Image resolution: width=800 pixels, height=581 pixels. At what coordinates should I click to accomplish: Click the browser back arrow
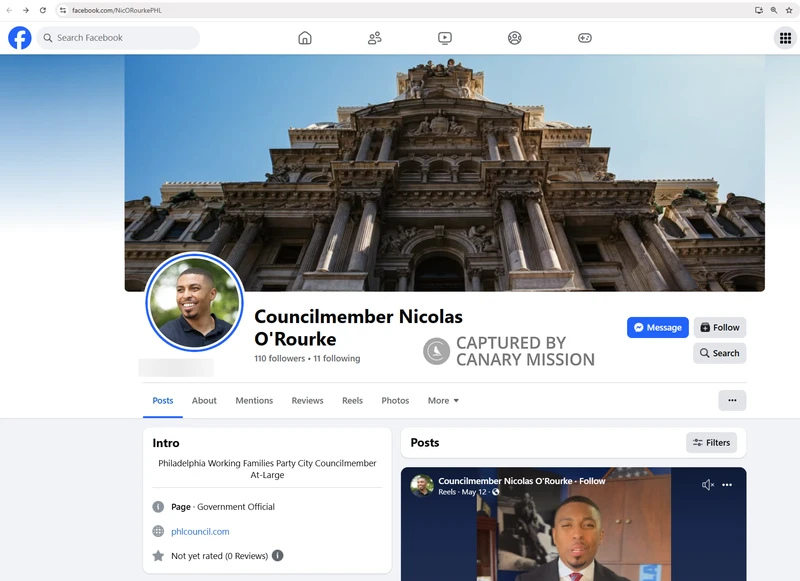(x=9, y=10)
